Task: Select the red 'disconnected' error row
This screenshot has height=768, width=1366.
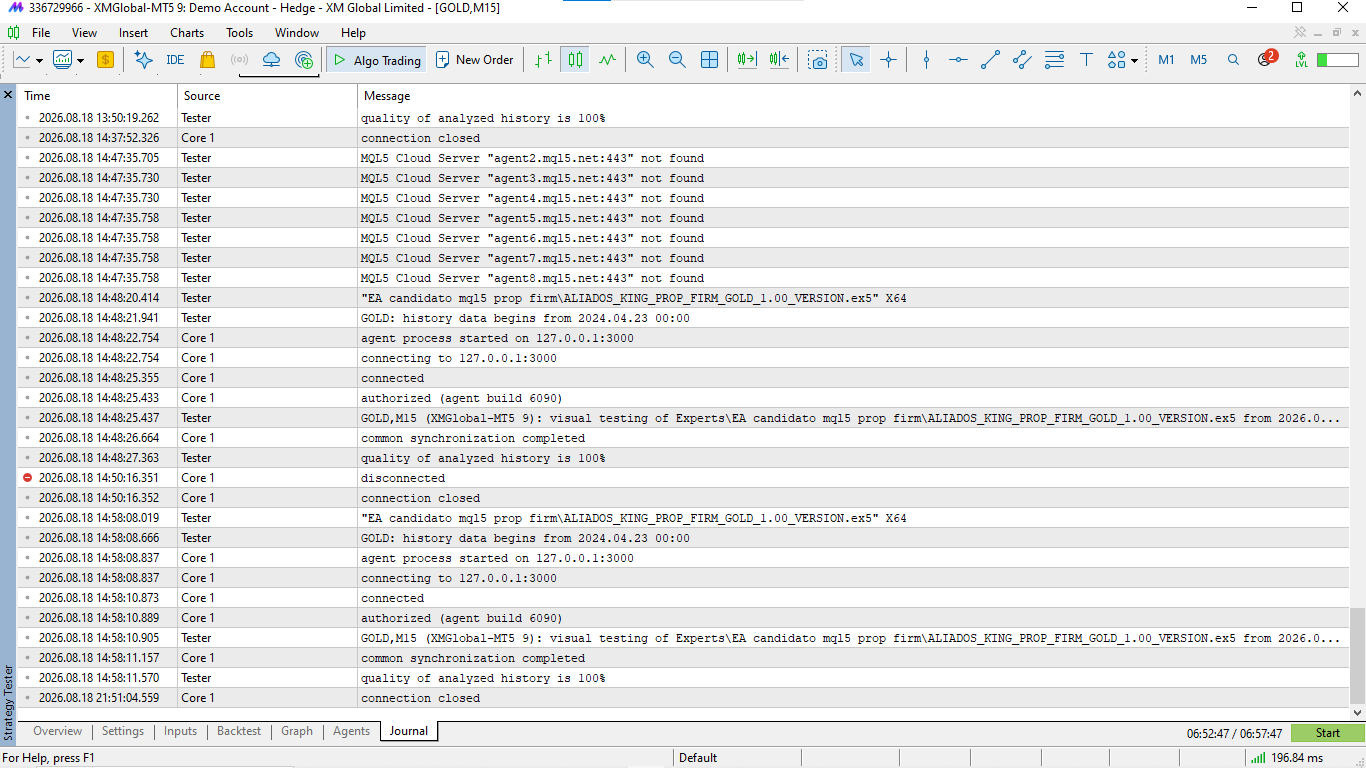Action: point(683,478)
